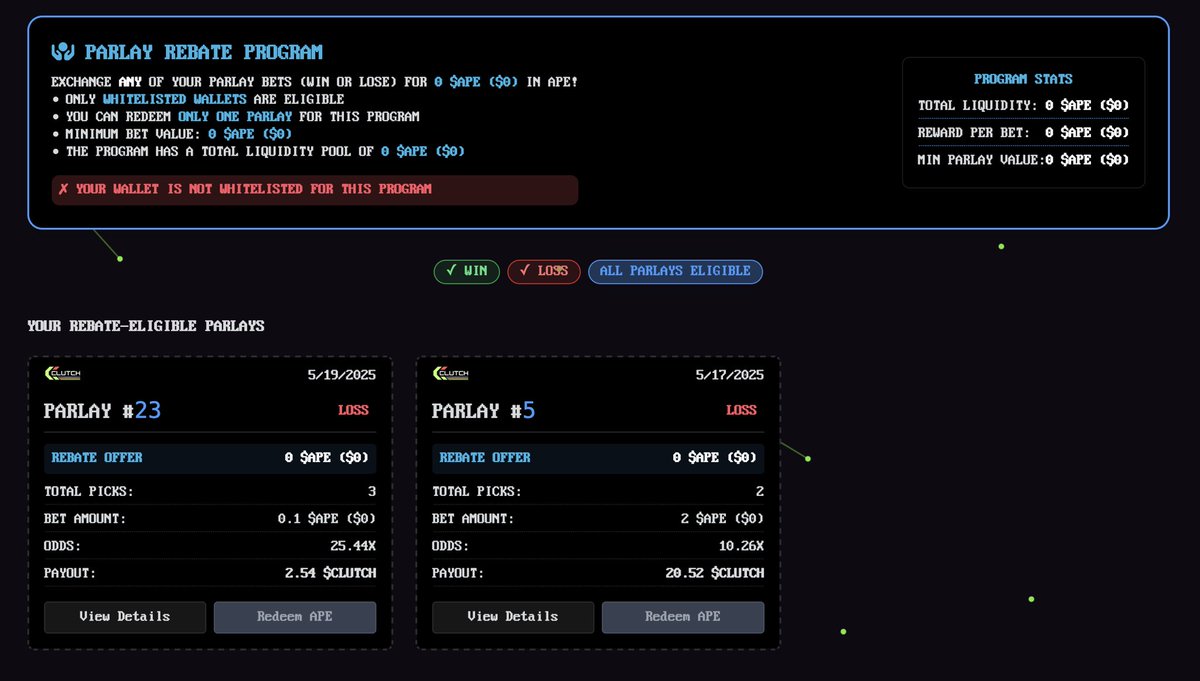This screenshot has width=1200, height=681.
Task: Click the 2.54 $CLUTCH payout value
Action: [x=330, y=573]
